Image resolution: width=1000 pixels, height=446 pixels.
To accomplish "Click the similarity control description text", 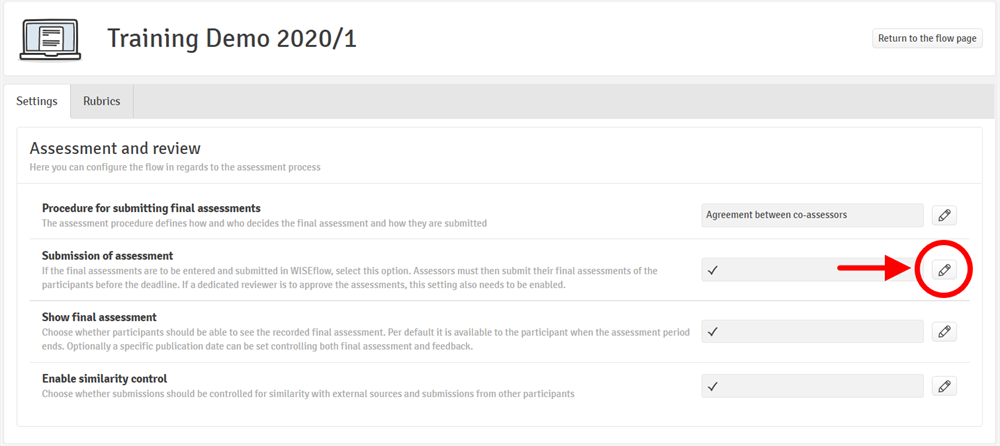I will 308,394.
